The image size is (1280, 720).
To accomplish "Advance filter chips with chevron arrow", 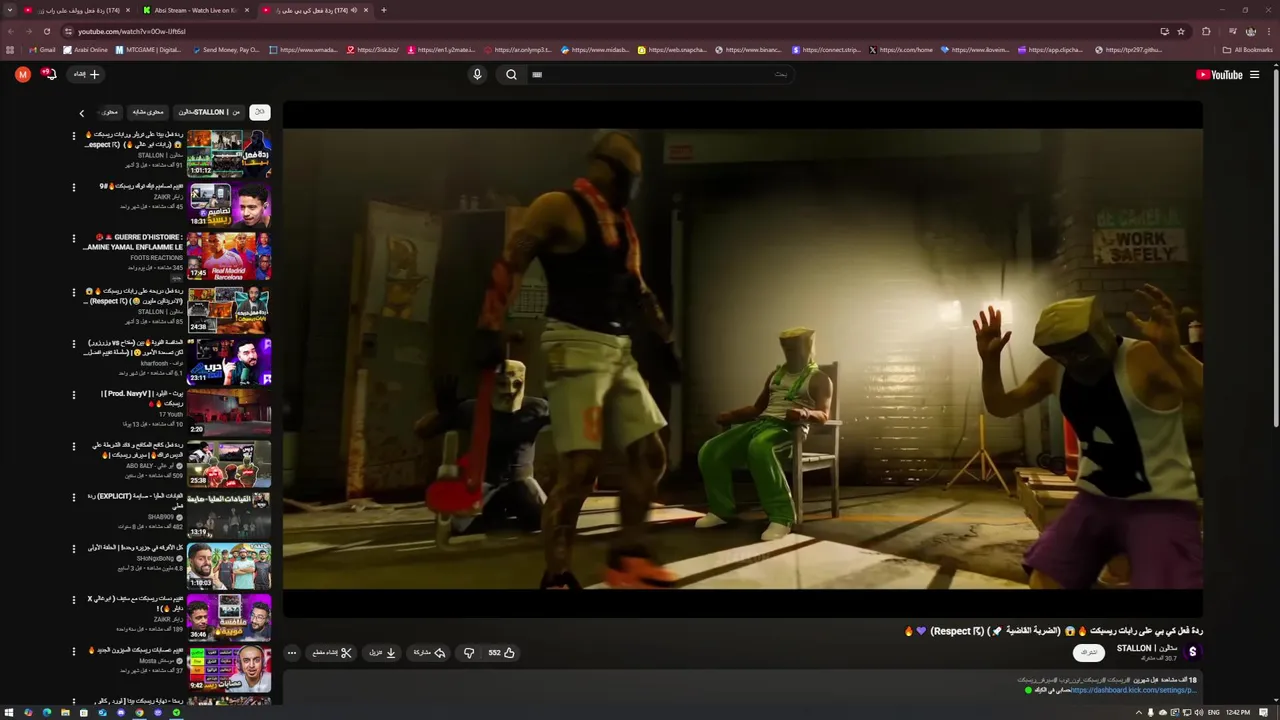I will [x=82, y=113].
